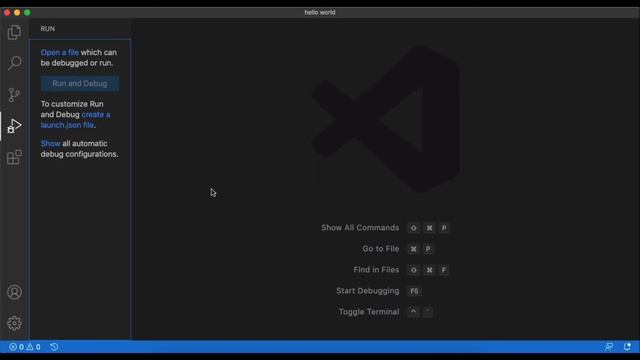Click 'Find in Files' text

tap(376, 270)
